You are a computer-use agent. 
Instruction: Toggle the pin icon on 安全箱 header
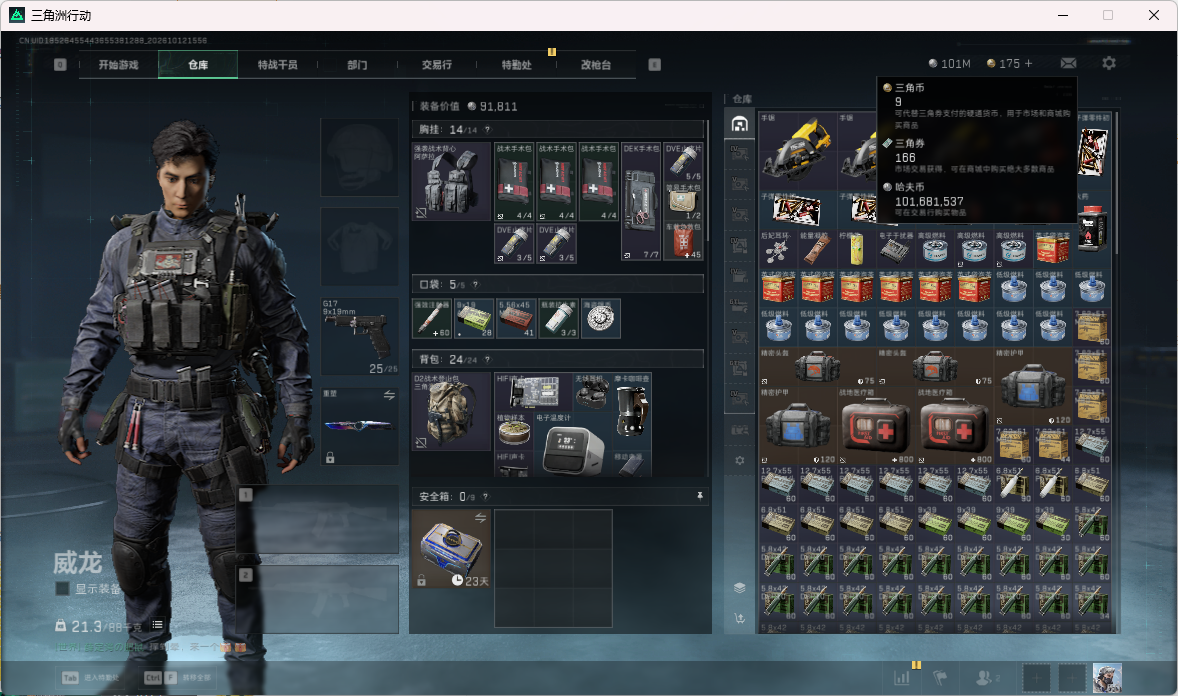[699, 496]
